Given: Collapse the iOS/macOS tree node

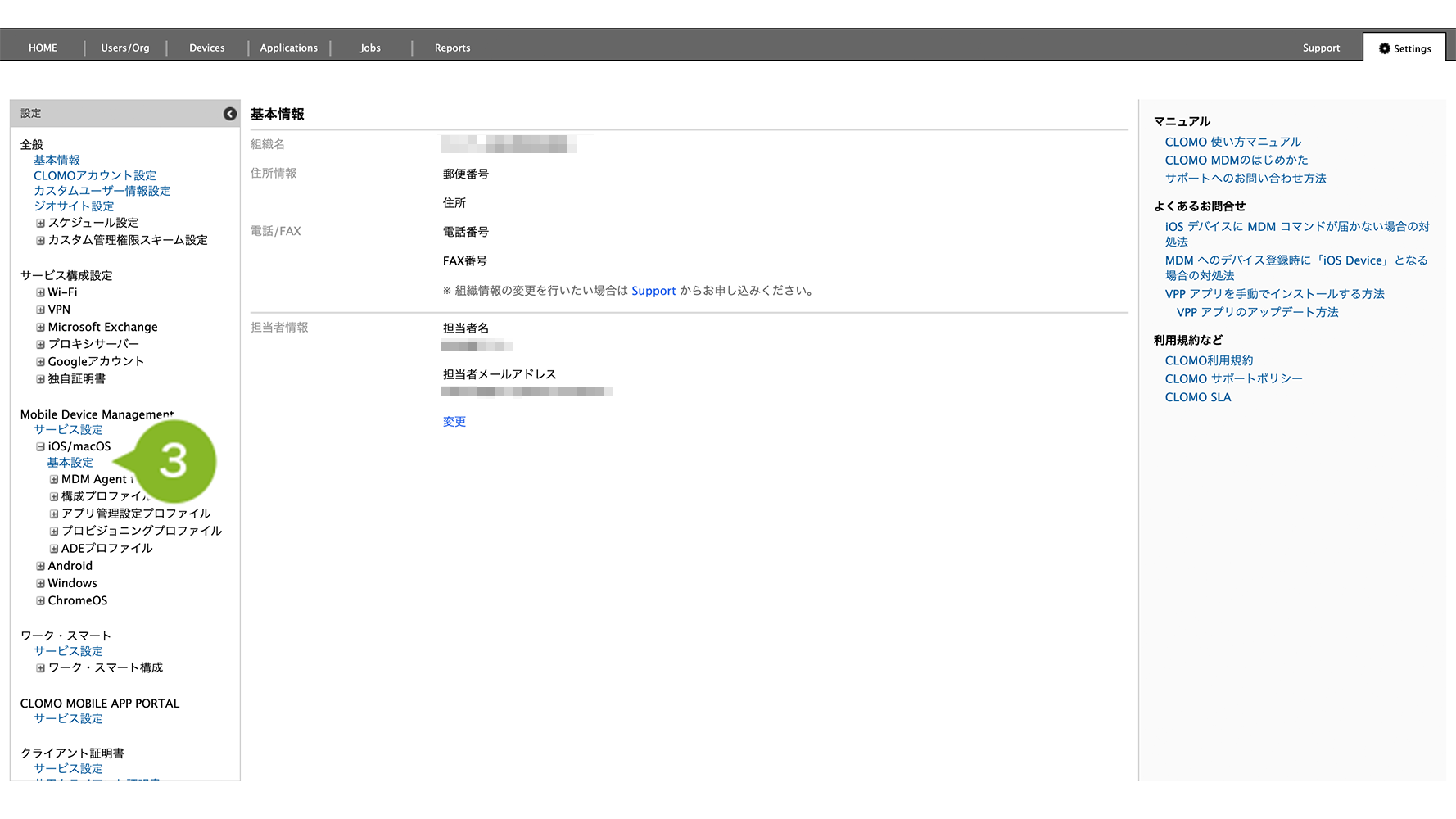Looking at the screenshot, I should coord(40,447).
